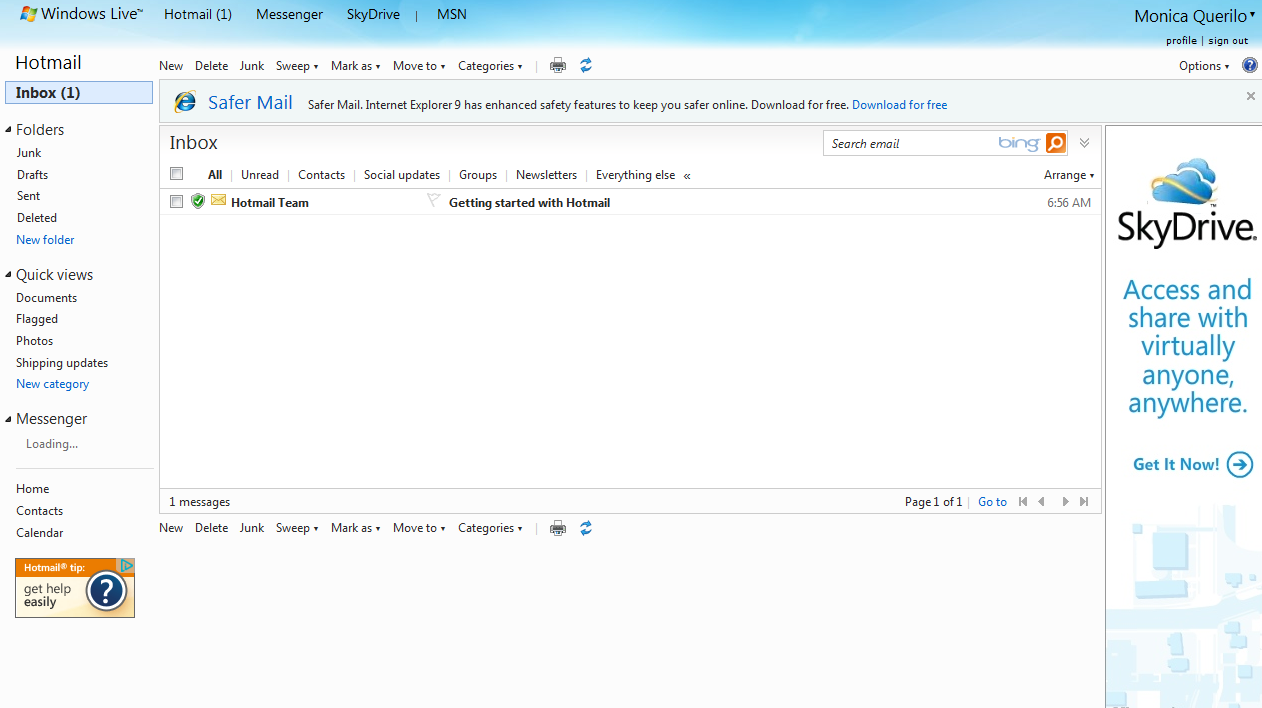Click the bottom toolbar printer icon

558,528
